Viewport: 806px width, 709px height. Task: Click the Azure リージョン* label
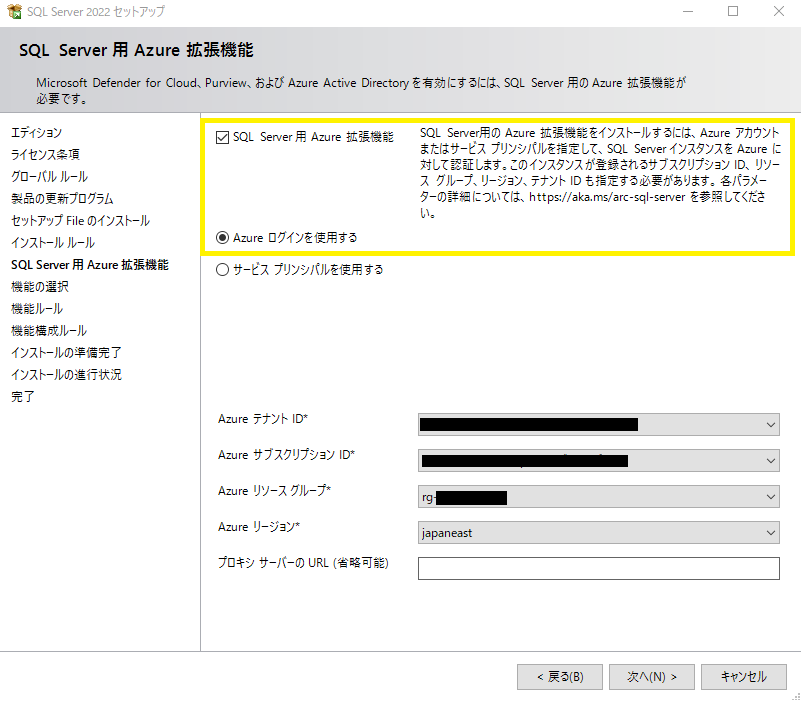coord(259,527)
